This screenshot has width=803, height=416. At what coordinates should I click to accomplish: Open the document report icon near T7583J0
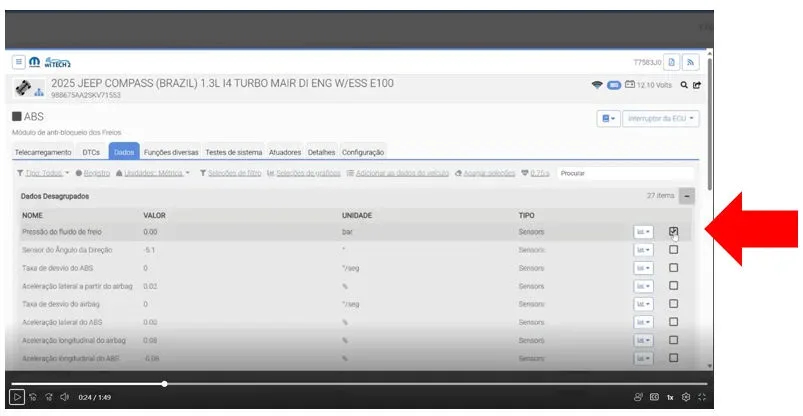(671, 63)
